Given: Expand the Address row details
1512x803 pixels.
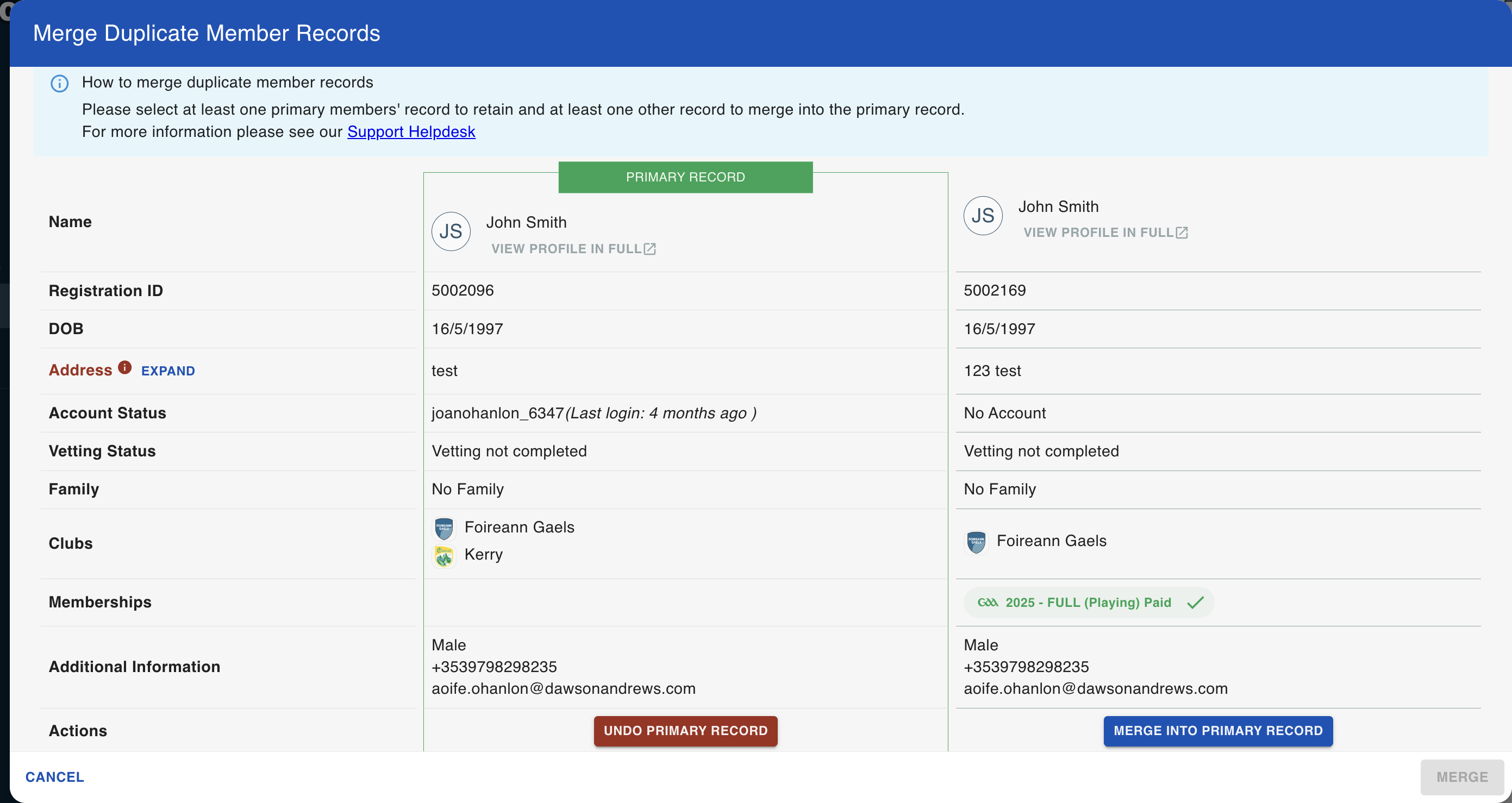Looking at the screenshot, I should click(x=168, y=371).
